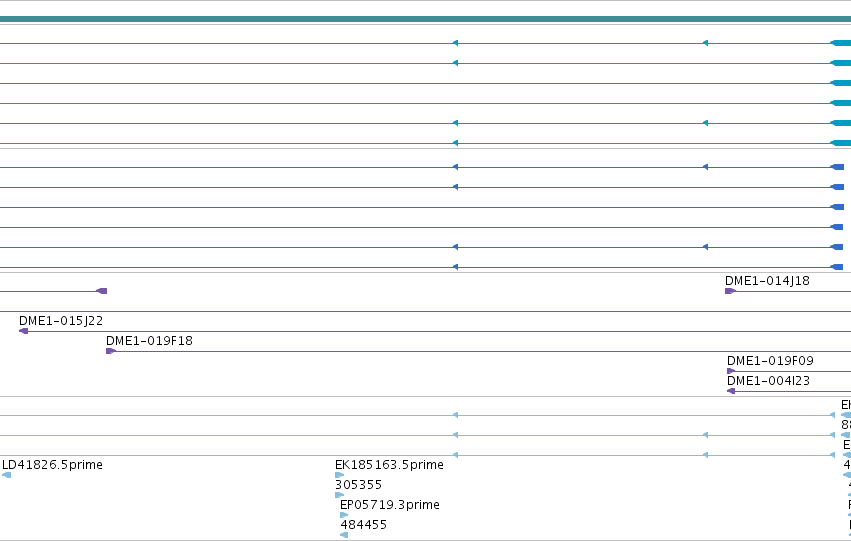Click the light blue glyph under 305355

340,495
